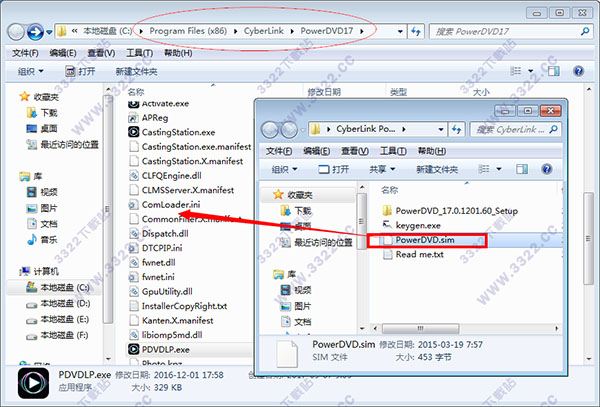
Task: Select 桌面 in back window sidebar
Action: pos(42,129)
